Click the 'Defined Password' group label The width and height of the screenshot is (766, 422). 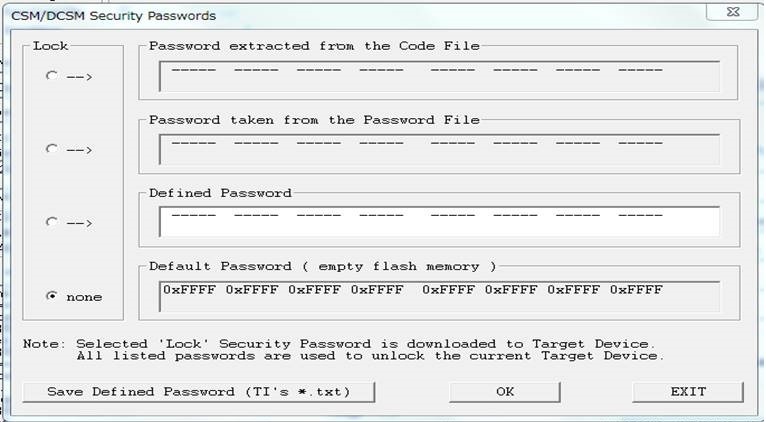[x=220, y=192]
